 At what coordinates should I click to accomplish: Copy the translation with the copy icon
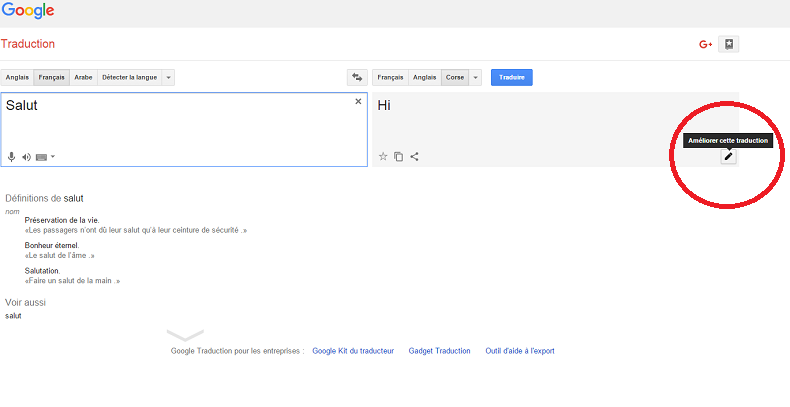pyautogui.click(x=399, y=157)
